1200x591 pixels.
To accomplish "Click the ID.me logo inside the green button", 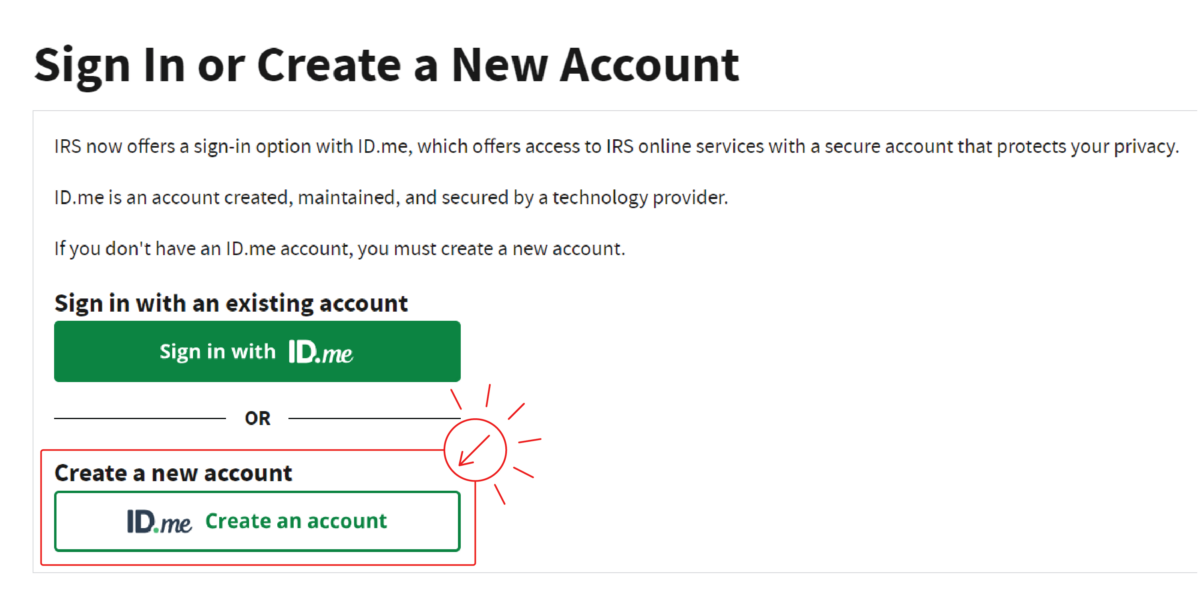I will tap(320, 351).
